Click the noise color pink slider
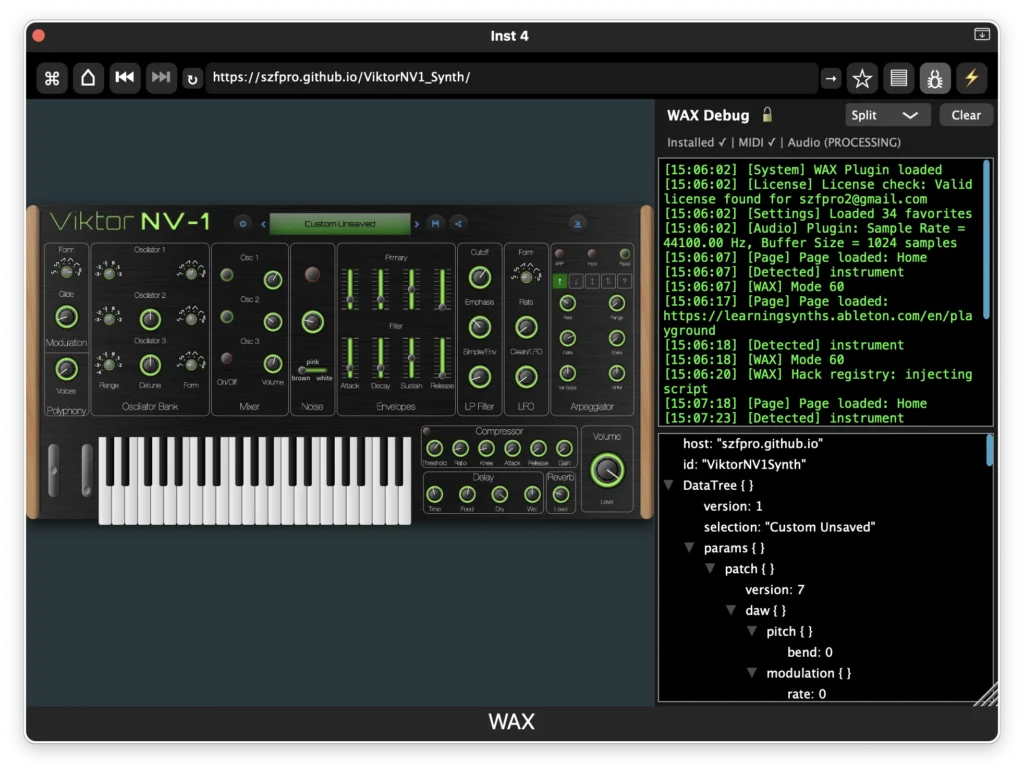This screenshot has height=772, width=1024. click(312, 370)
